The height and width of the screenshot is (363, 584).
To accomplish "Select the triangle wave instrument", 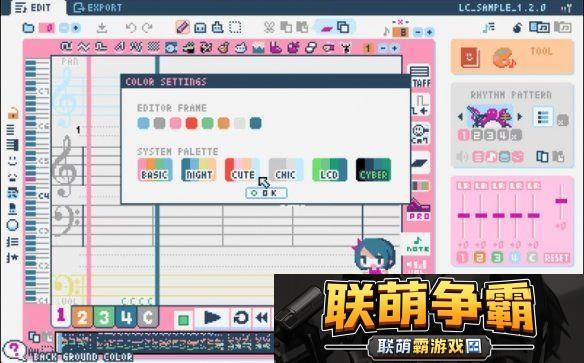I will pyautogui.click(x=83, y=47).
